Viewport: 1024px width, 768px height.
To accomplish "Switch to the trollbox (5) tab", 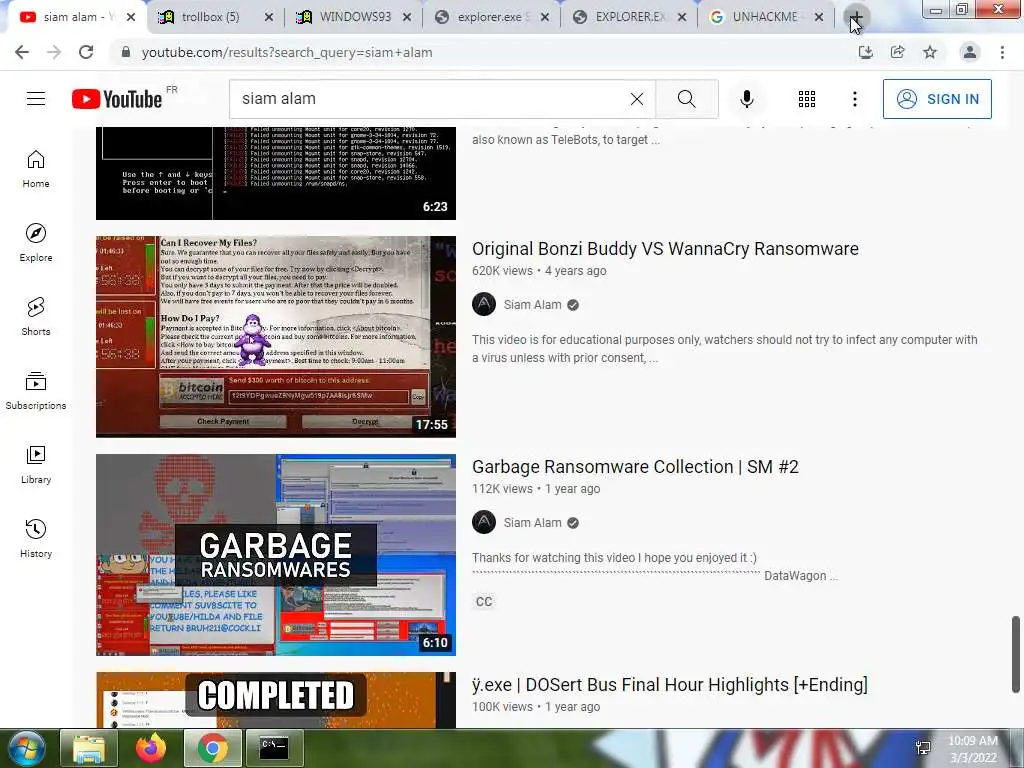I will pos(210,17).
